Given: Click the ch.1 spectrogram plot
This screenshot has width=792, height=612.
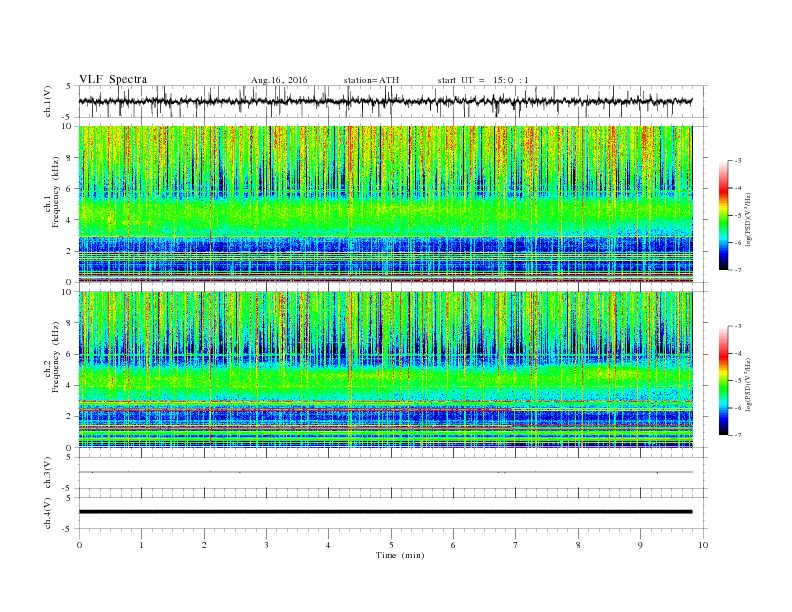Looking at the screenshot, I should (x=386, y=204).
